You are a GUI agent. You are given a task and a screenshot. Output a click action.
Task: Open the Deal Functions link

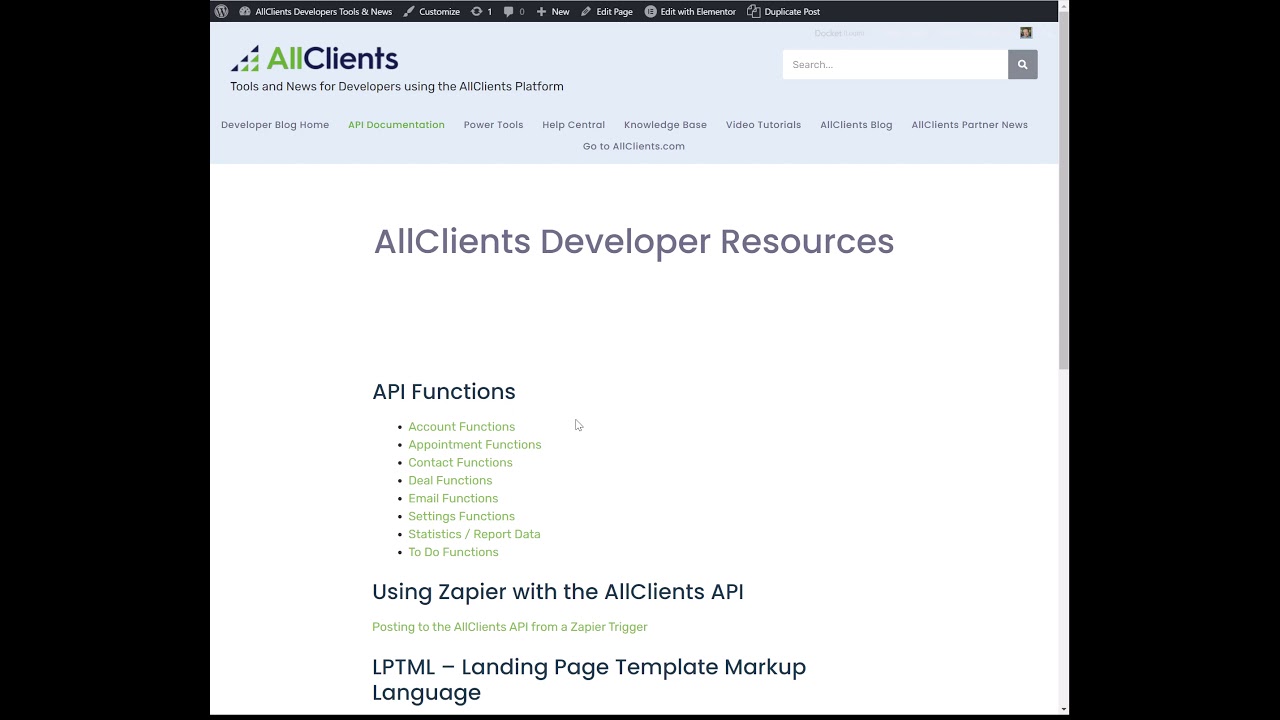point(450,481)
